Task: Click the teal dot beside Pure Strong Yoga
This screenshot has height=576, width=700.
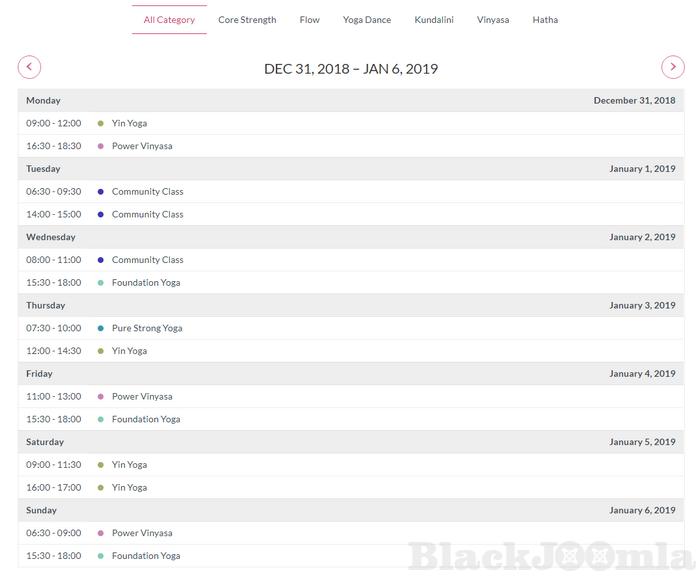Action: (x=101, y=328)
